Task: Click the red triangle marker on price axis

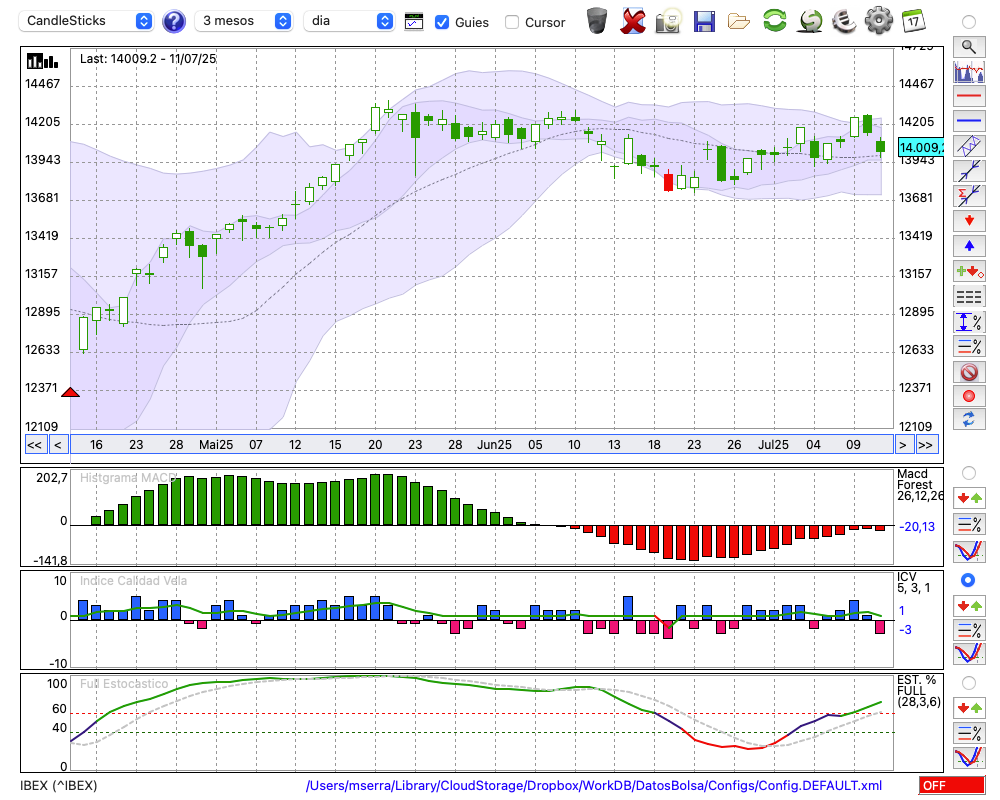Action: pos(70,392)
